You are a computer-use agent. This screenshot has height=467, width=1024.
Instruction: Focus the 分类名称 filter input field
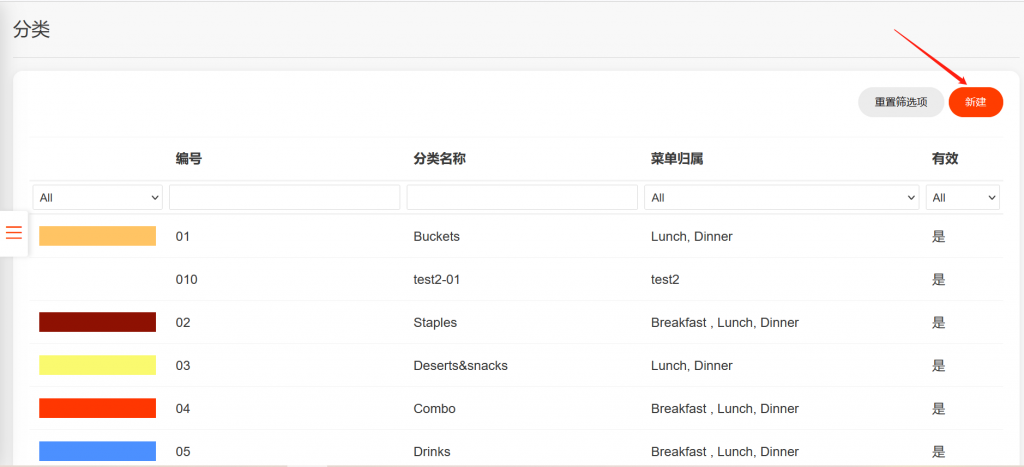[x=522, y=197]
